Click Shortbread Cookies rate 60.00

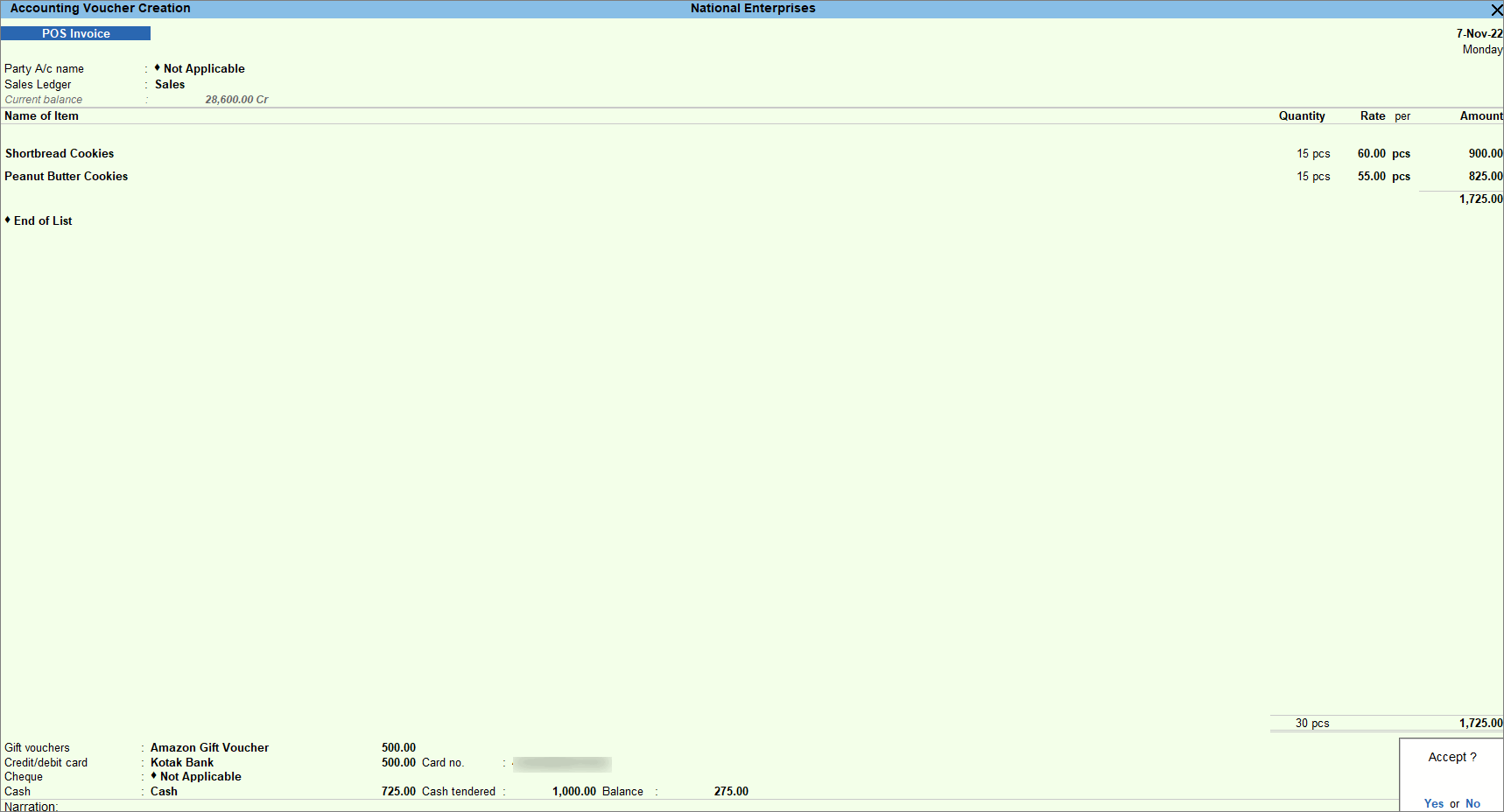coord(1371,153)
